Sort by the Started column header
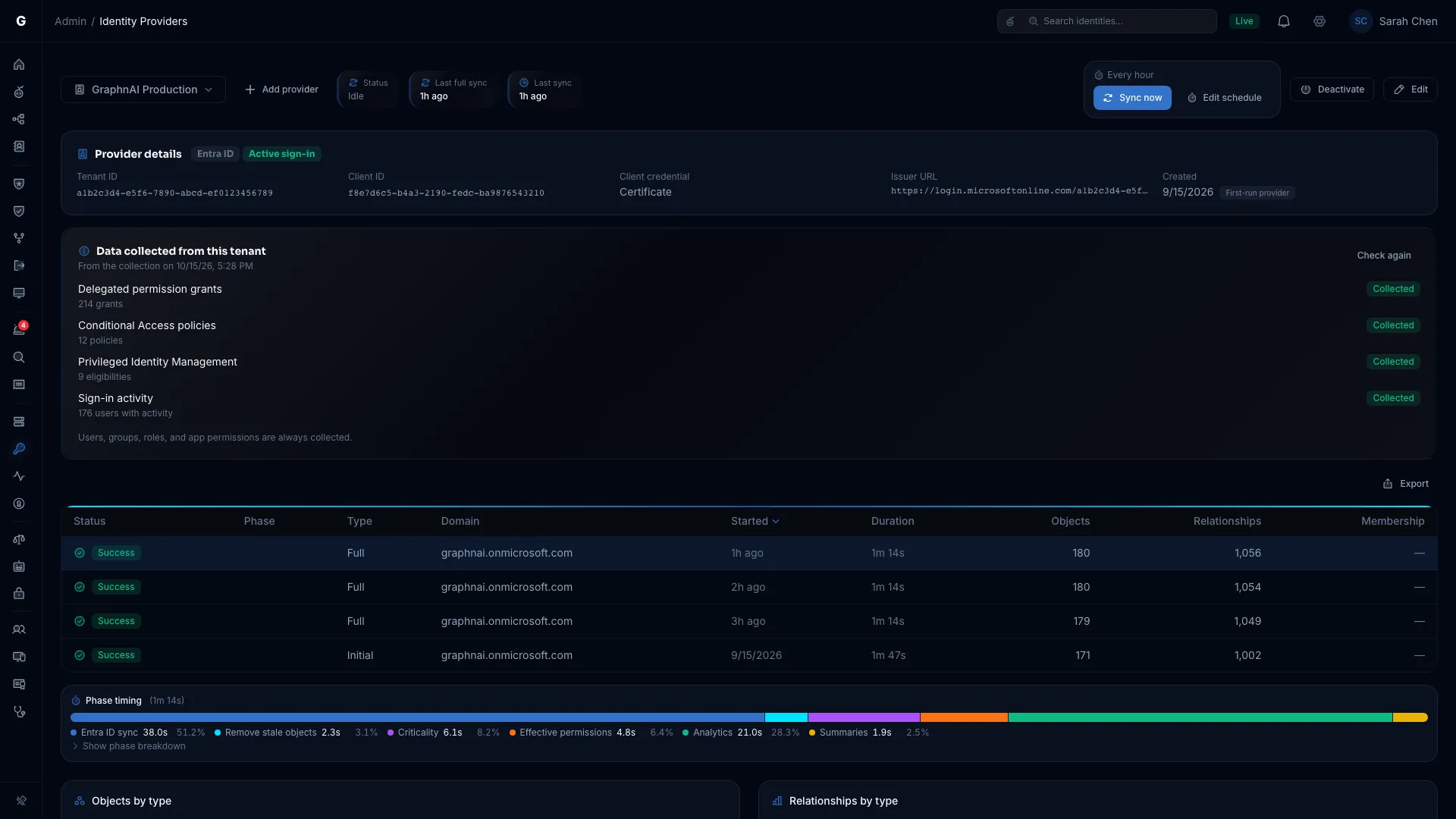Image resolution: width=1456 pixels, height=819 pixels. pyautogui.click(x=755, y=521)
